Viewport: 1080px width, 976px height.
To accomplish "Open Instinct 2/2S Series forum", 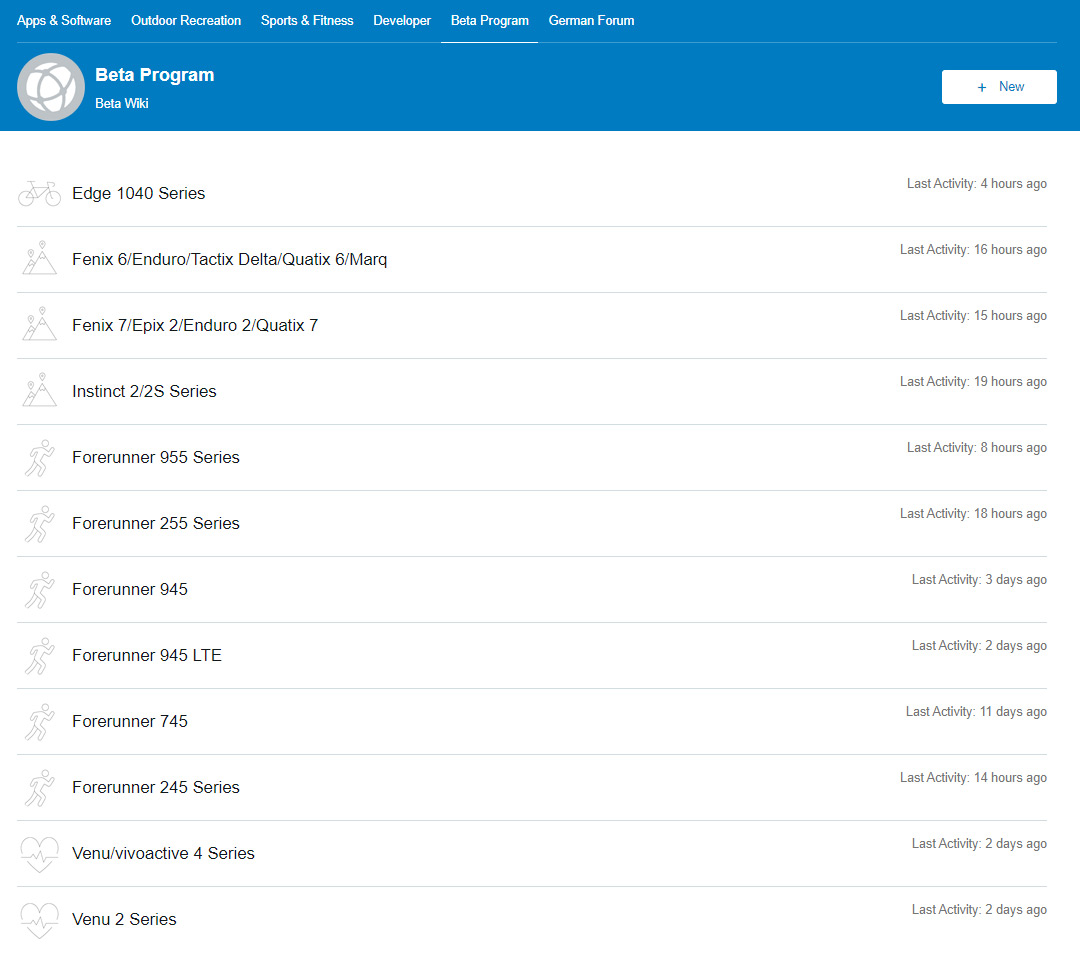I will pyautogui.click(x=144, y=392).
